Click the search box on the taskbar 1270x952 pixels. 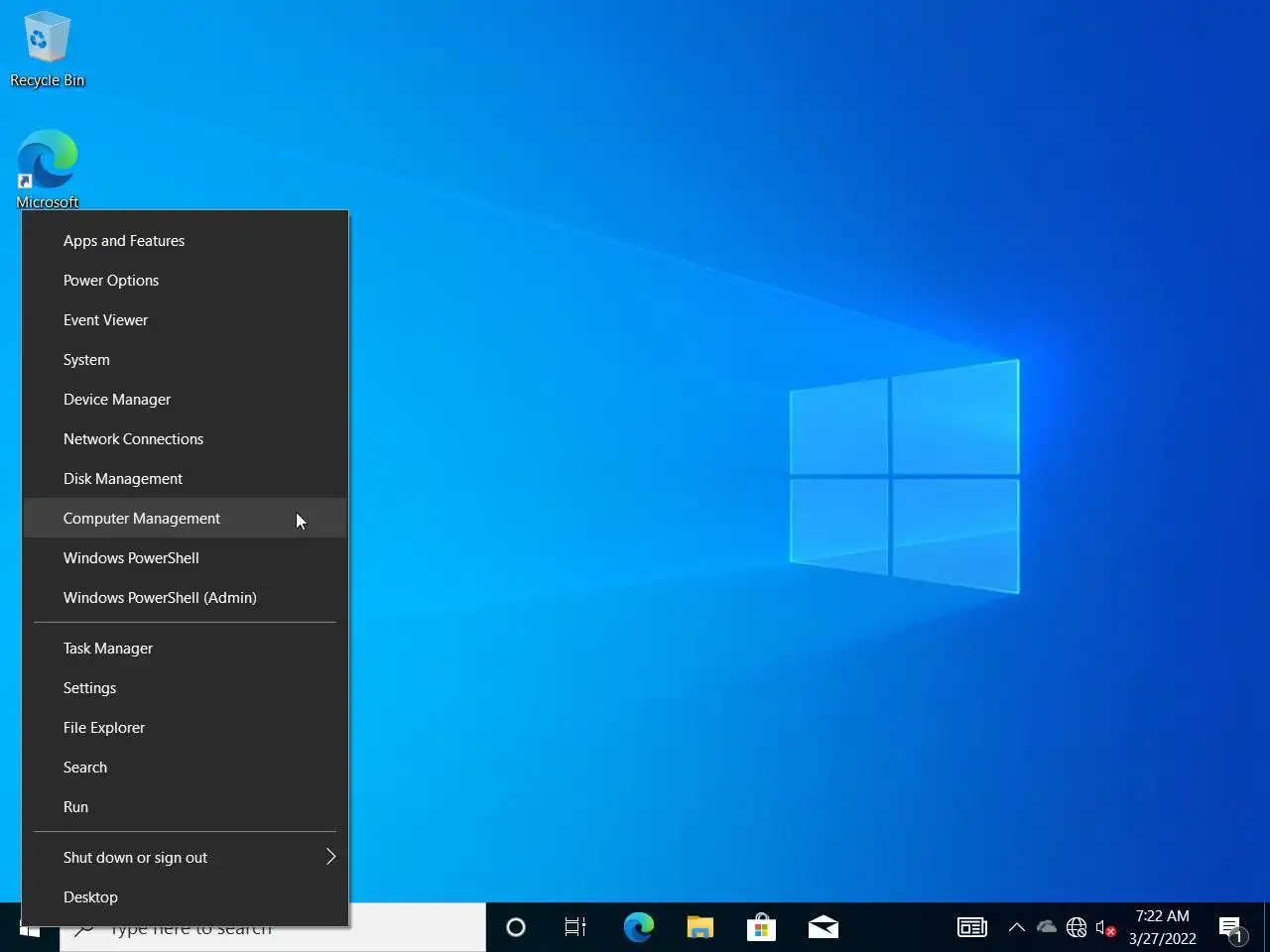273,928
